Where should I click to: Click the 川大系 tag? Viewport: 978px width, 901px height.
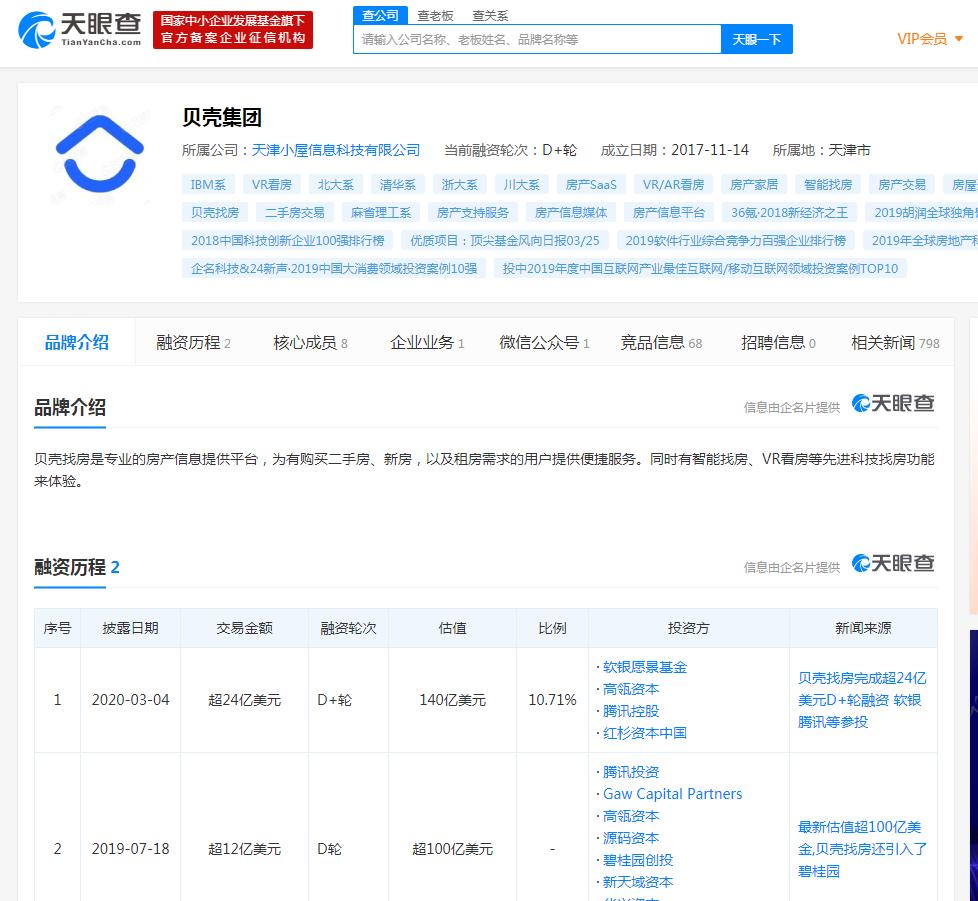[521, 185]
